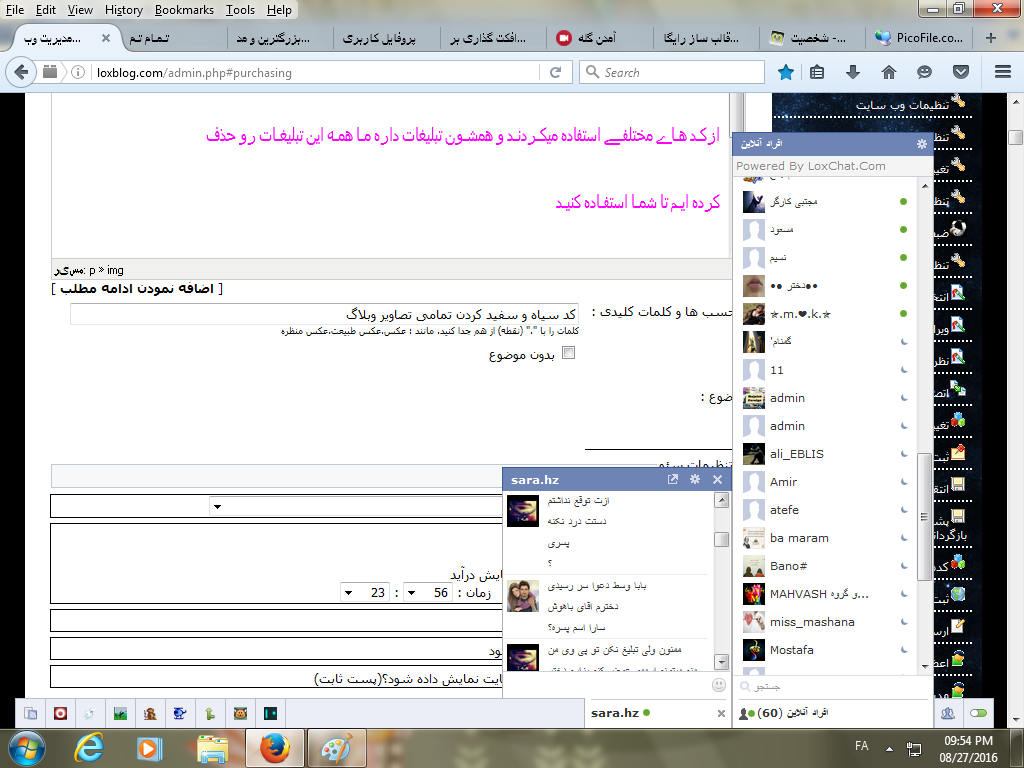Open chat with user Bano#

[826, 566]
